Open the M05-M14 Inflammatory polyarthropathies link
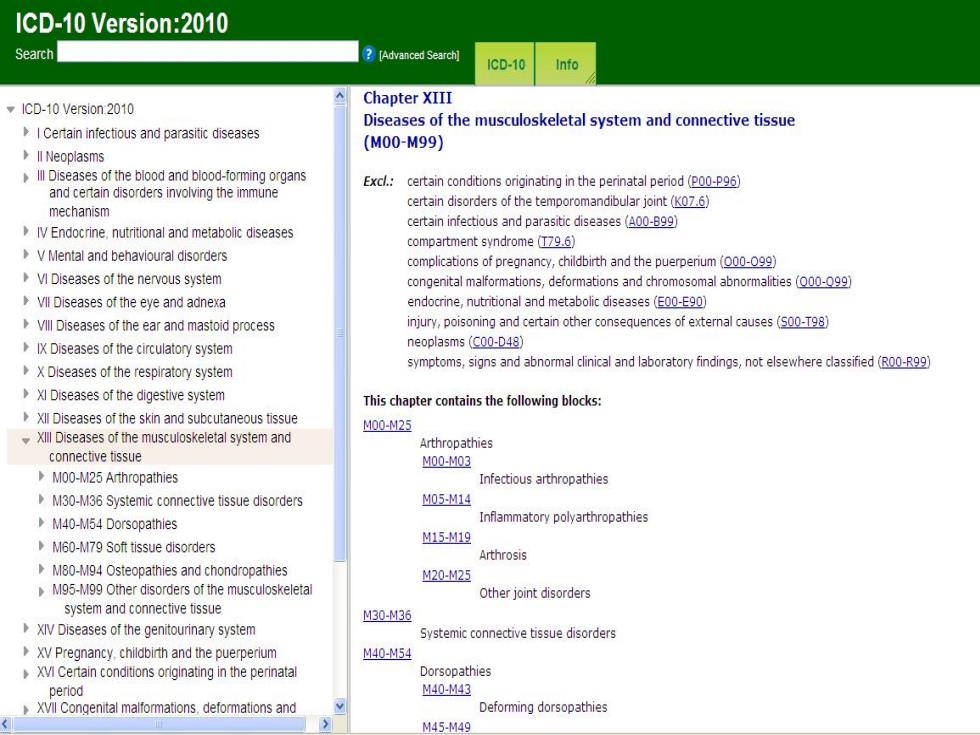The width and height of the screenshot is (980, 735). pyautogui.click(x=446, y=499)
